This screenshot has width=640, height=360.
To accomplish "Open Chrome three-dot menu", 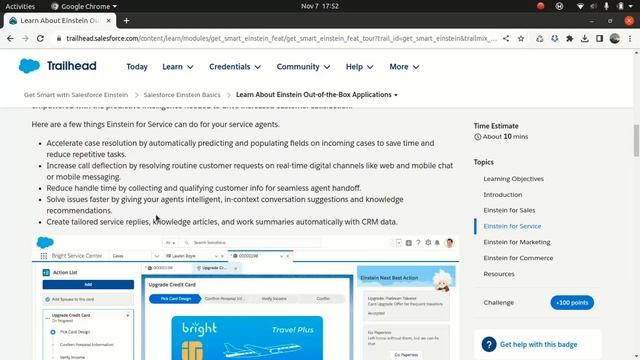I will point(630,38).
